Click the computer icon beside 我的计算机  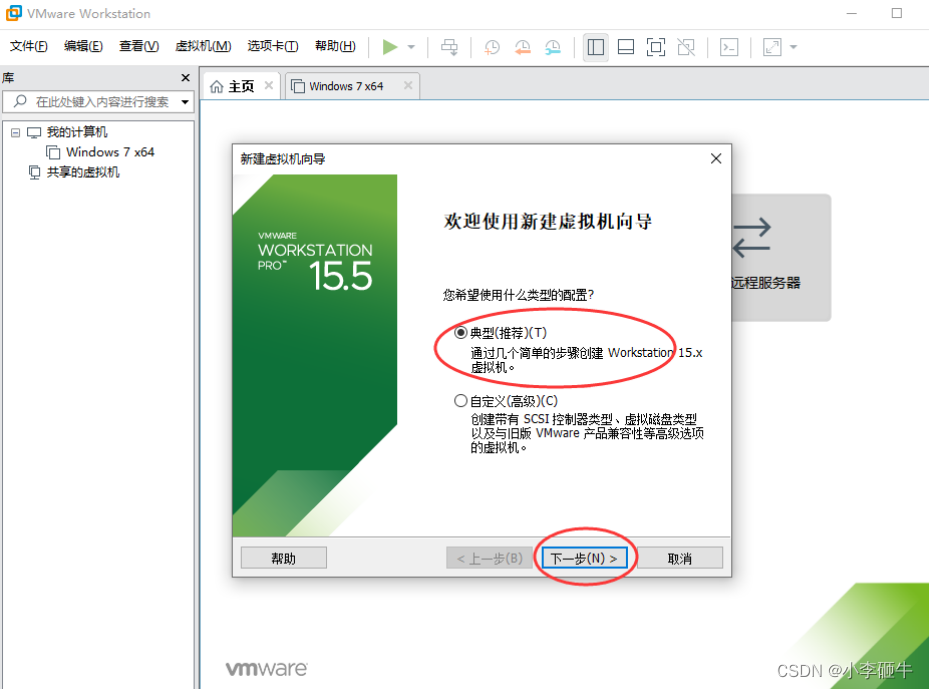(34, 132)
